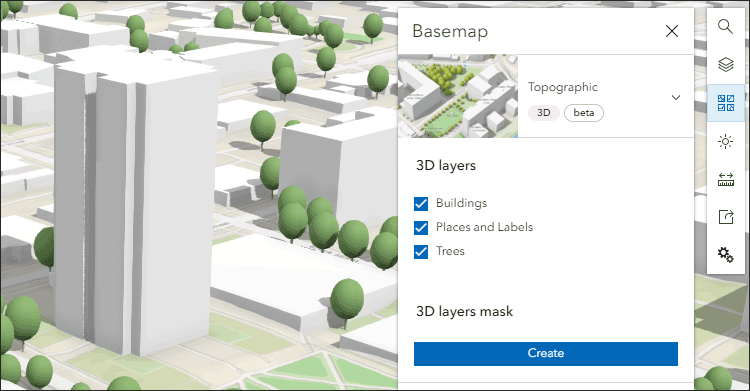The height and width of the screenshot is (391, 750).
Task: Open the Layers panel icon
Action: (x=726, y=64)
